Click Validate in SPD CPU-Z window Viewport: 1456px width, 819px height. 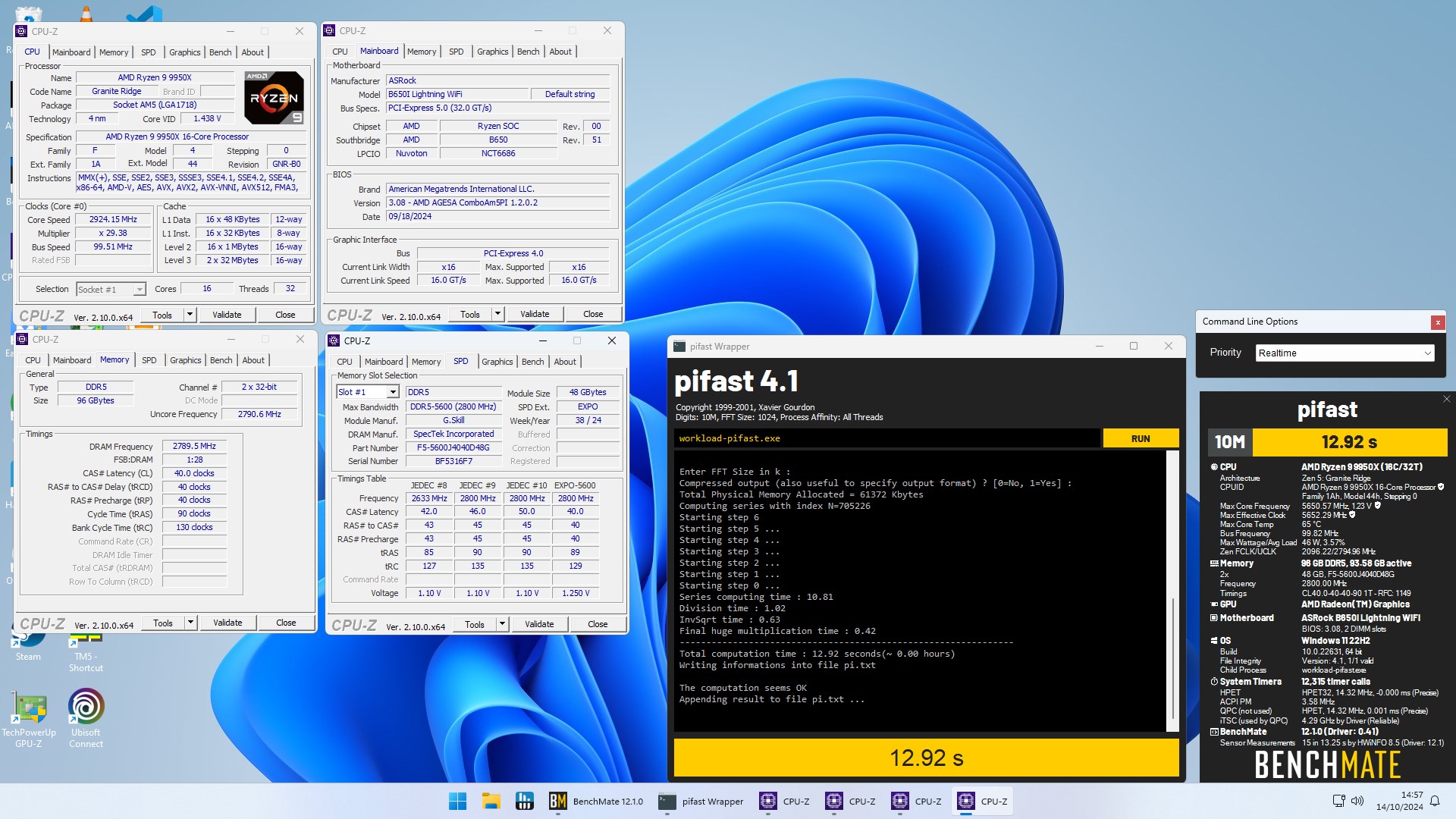tap(539, 624)
